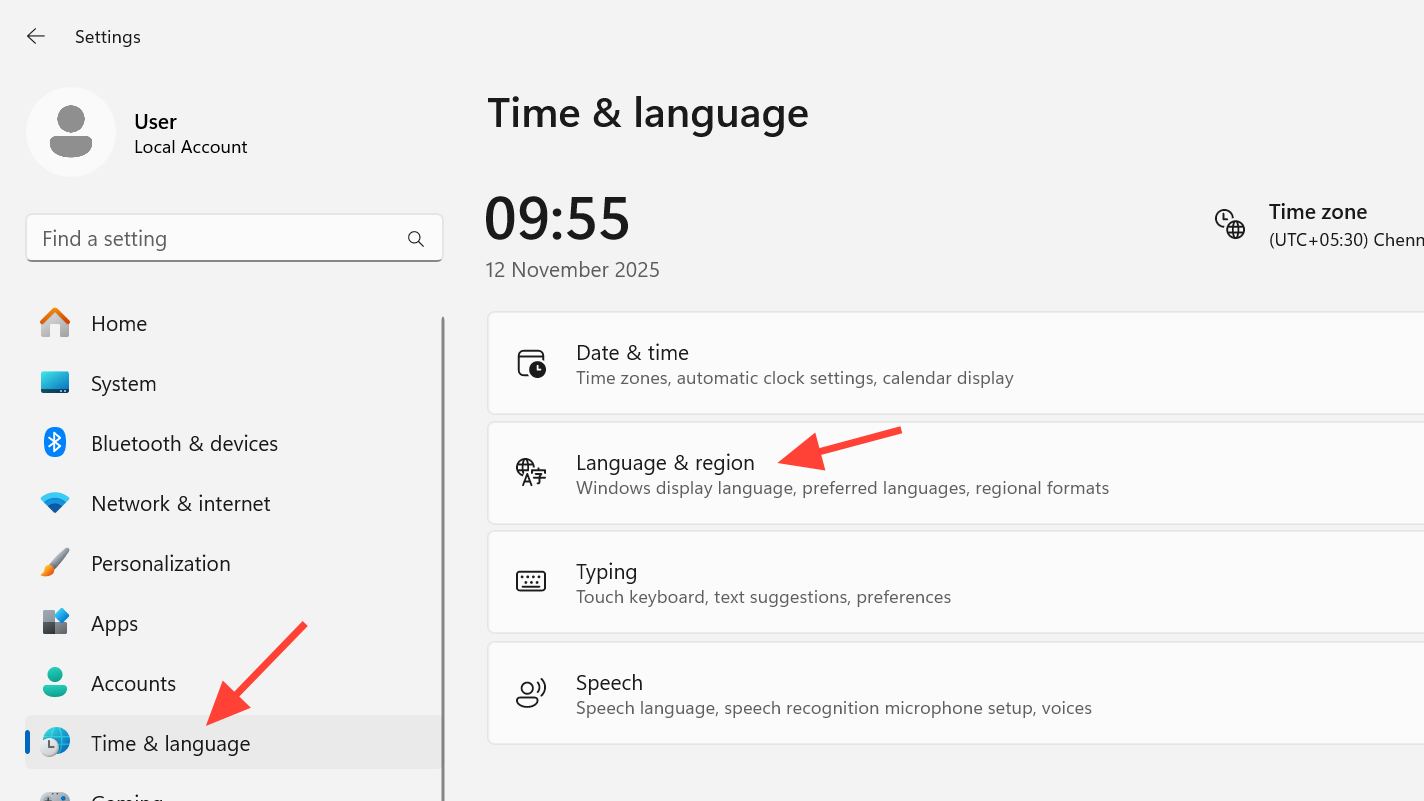Click the Language & region icon

tap(531, 472)
